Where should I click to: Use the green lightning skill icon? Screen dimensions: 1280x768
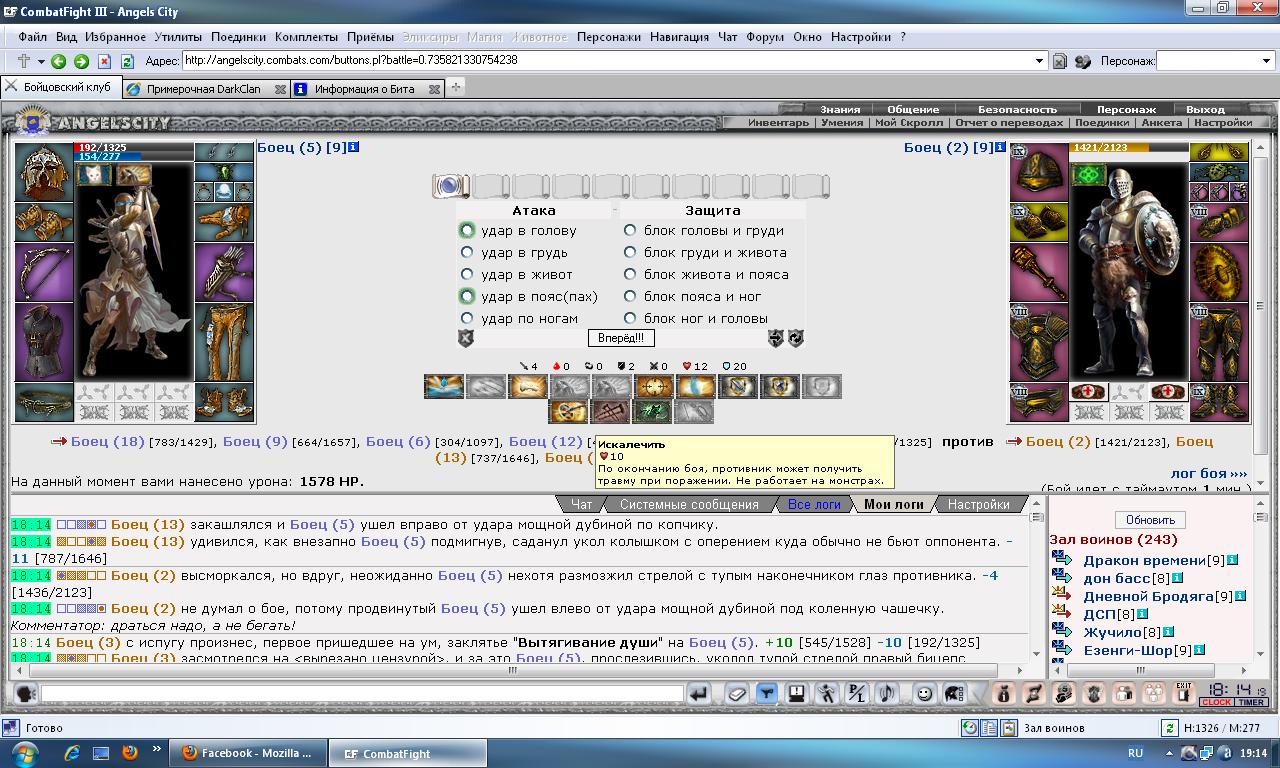point(652,411)
